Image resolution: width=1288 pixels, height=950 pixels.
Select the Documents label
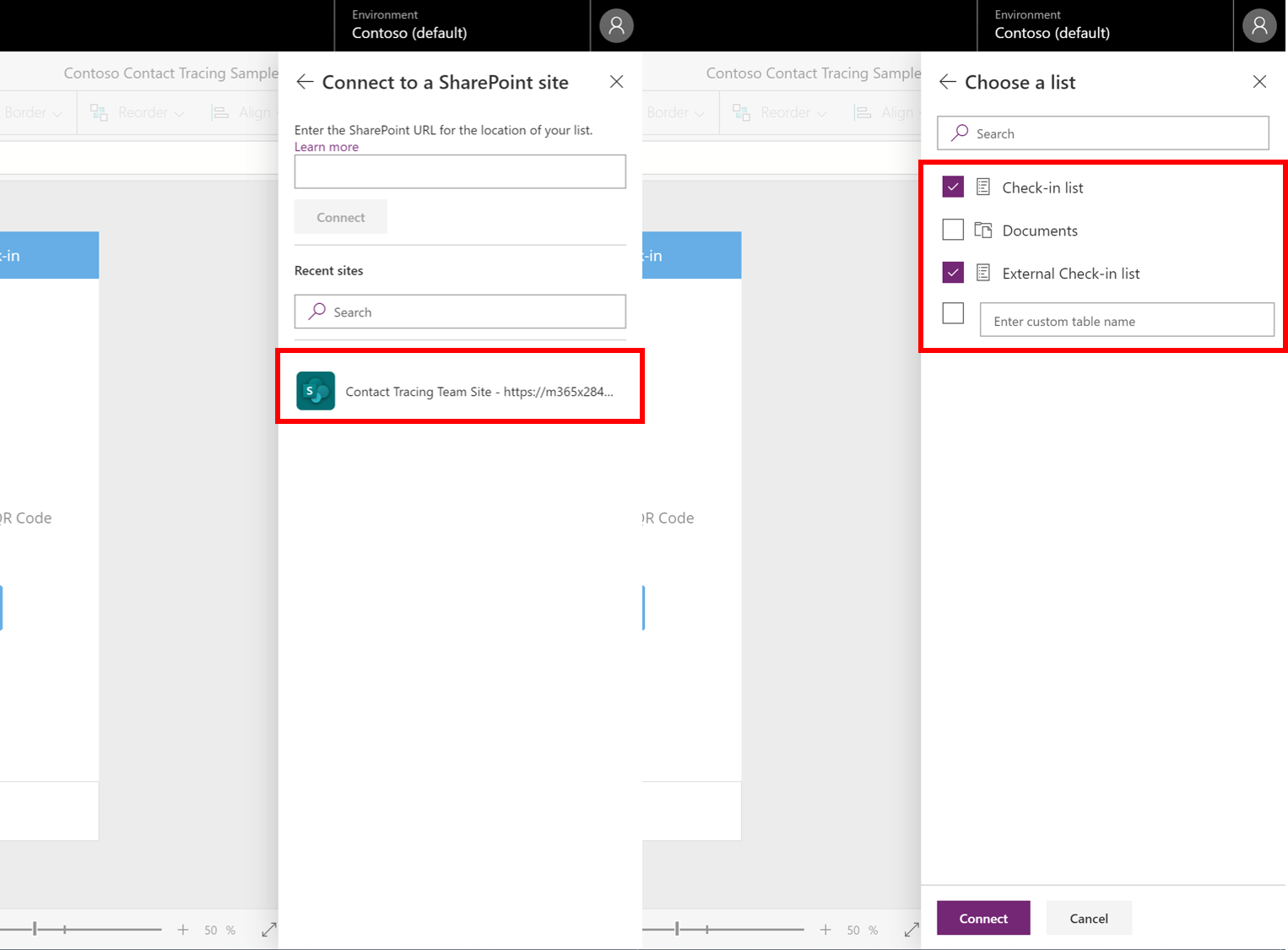pos(1040,231)
